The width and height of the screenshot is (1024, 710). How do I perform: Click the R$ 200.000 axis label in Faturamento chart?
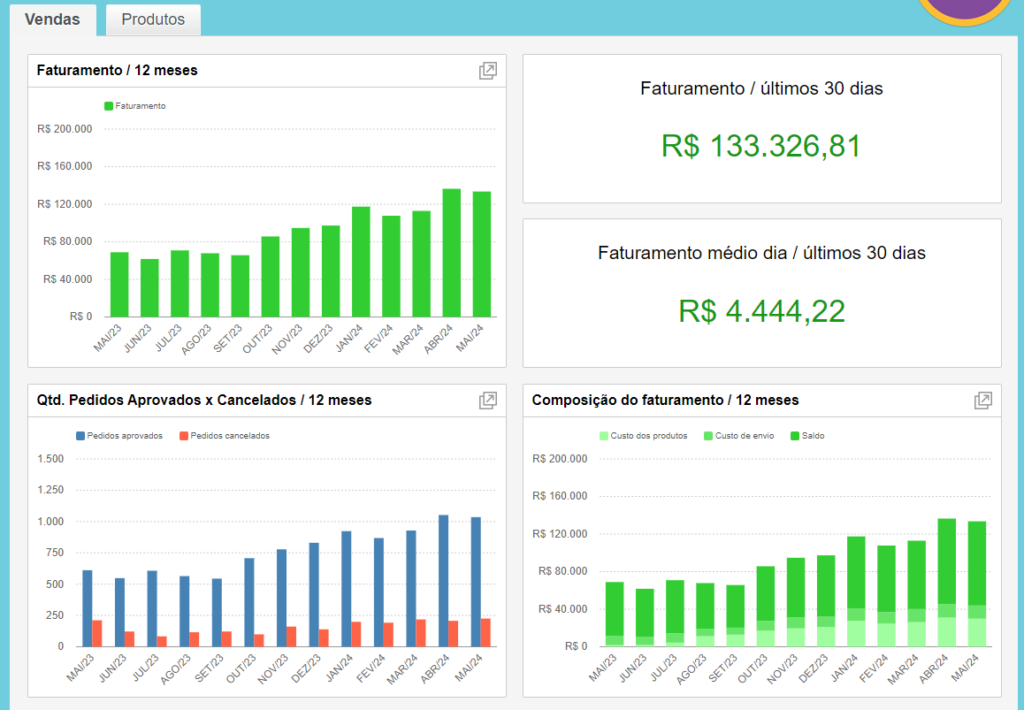pyautogui.click(x=65, y=129)
